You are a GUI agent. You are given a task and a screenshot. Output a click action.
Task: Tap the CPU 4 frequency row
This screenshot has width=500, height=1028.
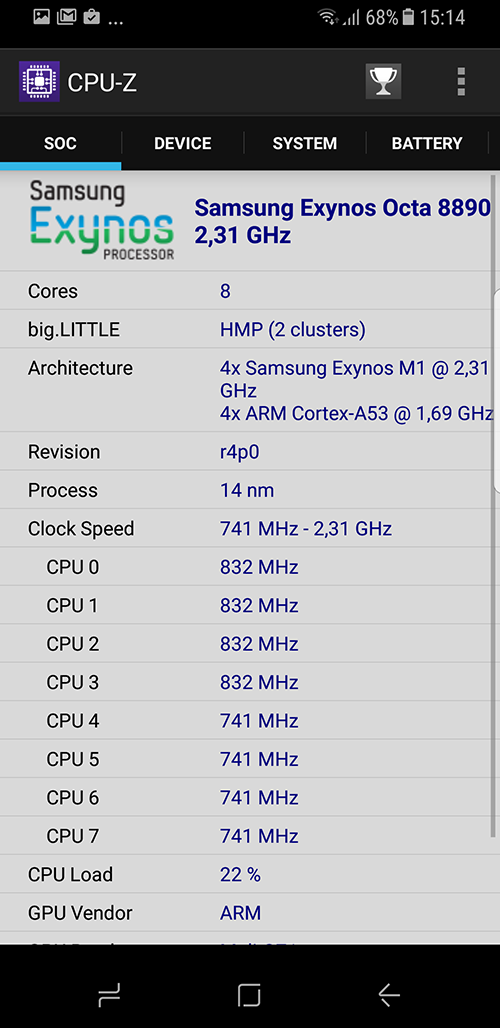(x=246, y=721)
